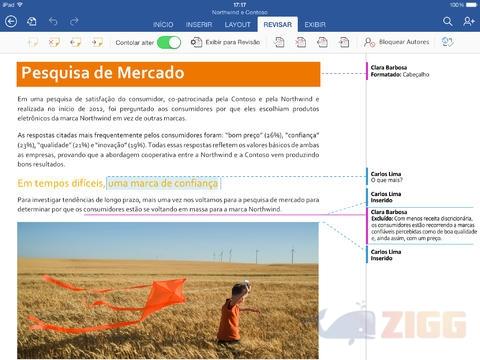Switch to the LAYOUT tab
The image size is (480, 360).
coord(238,25)
